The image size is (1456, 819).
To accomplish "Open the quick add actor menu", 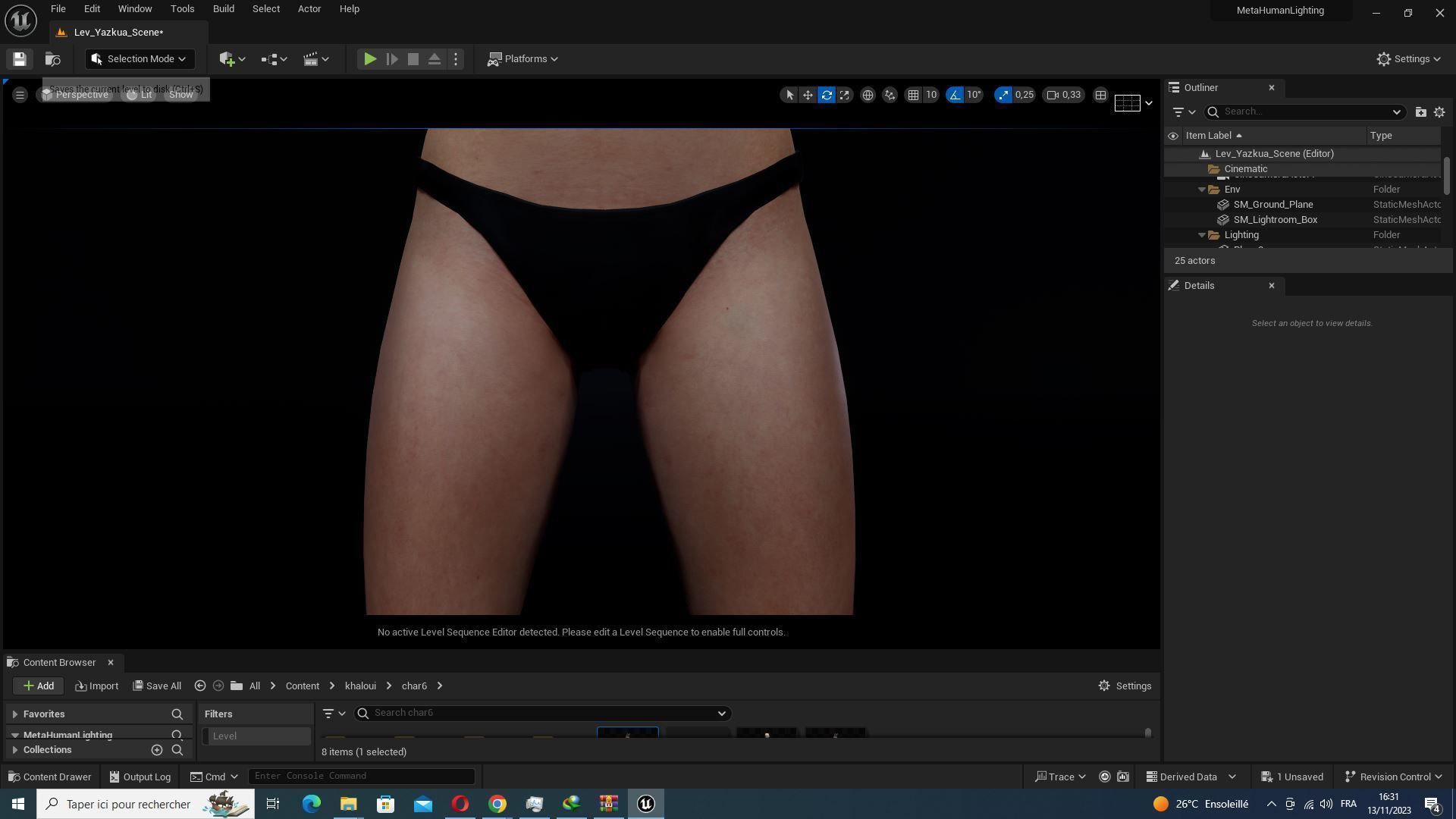I will pyautogui.click(x=231, y=59).
